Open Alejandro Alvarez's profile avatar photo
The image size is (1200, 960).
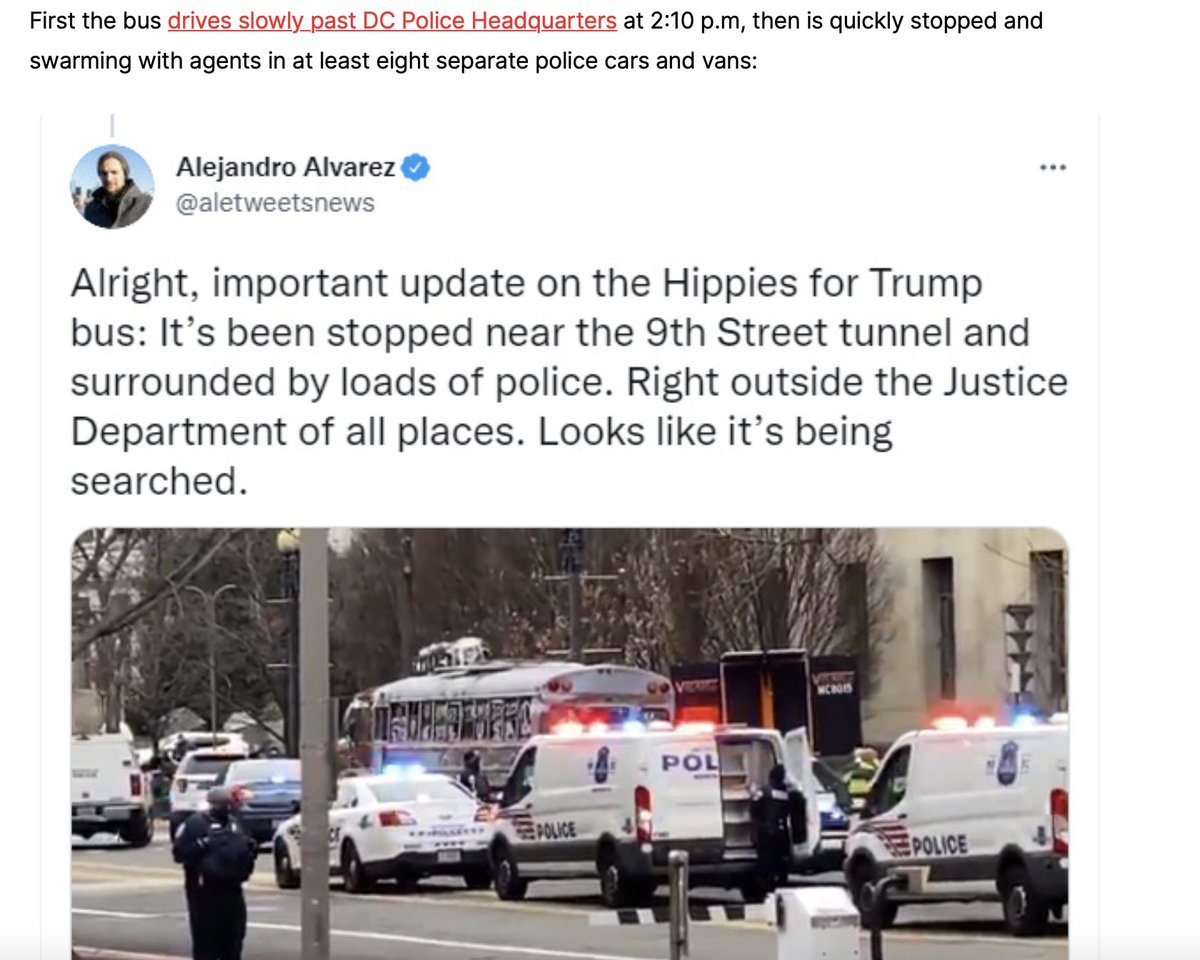pyautogui.click(x=112, y=187)
